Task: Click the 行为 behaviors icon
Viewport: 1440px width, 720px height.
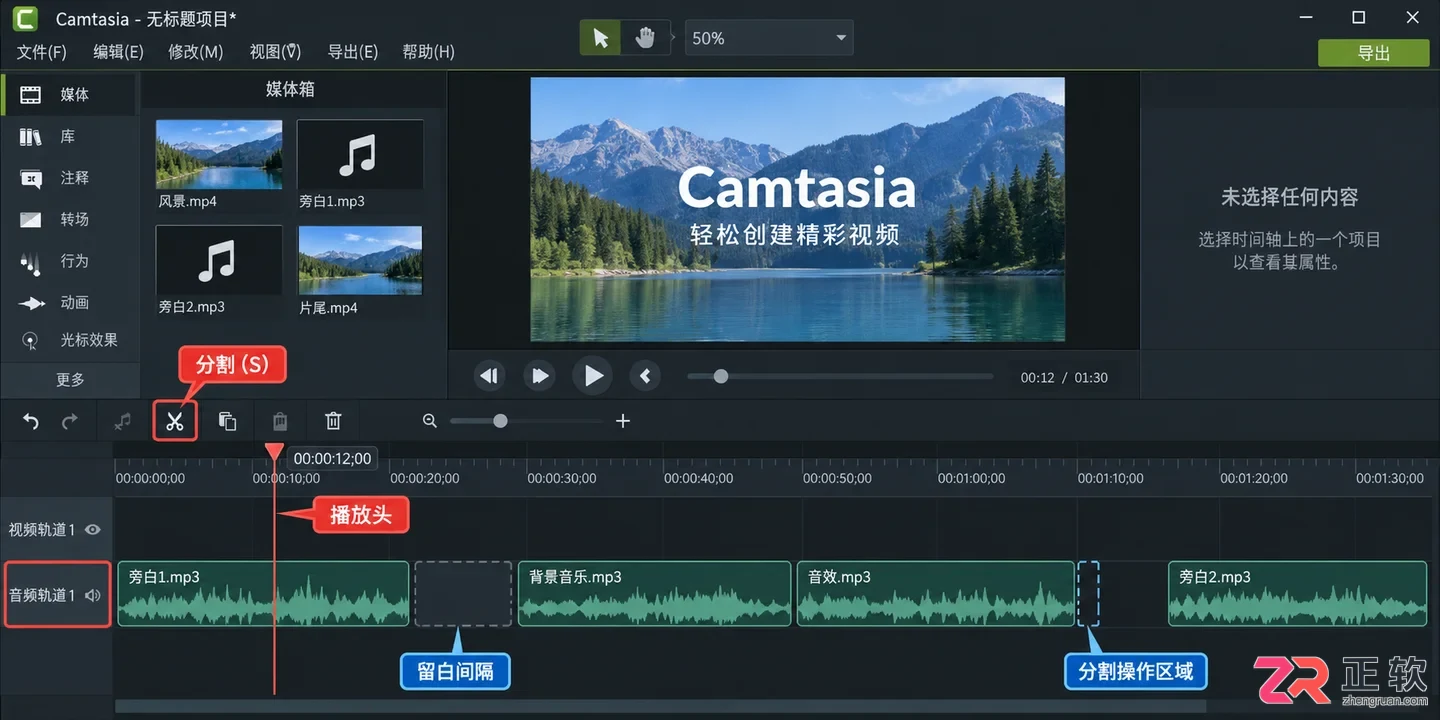Action: click(31, 264)
